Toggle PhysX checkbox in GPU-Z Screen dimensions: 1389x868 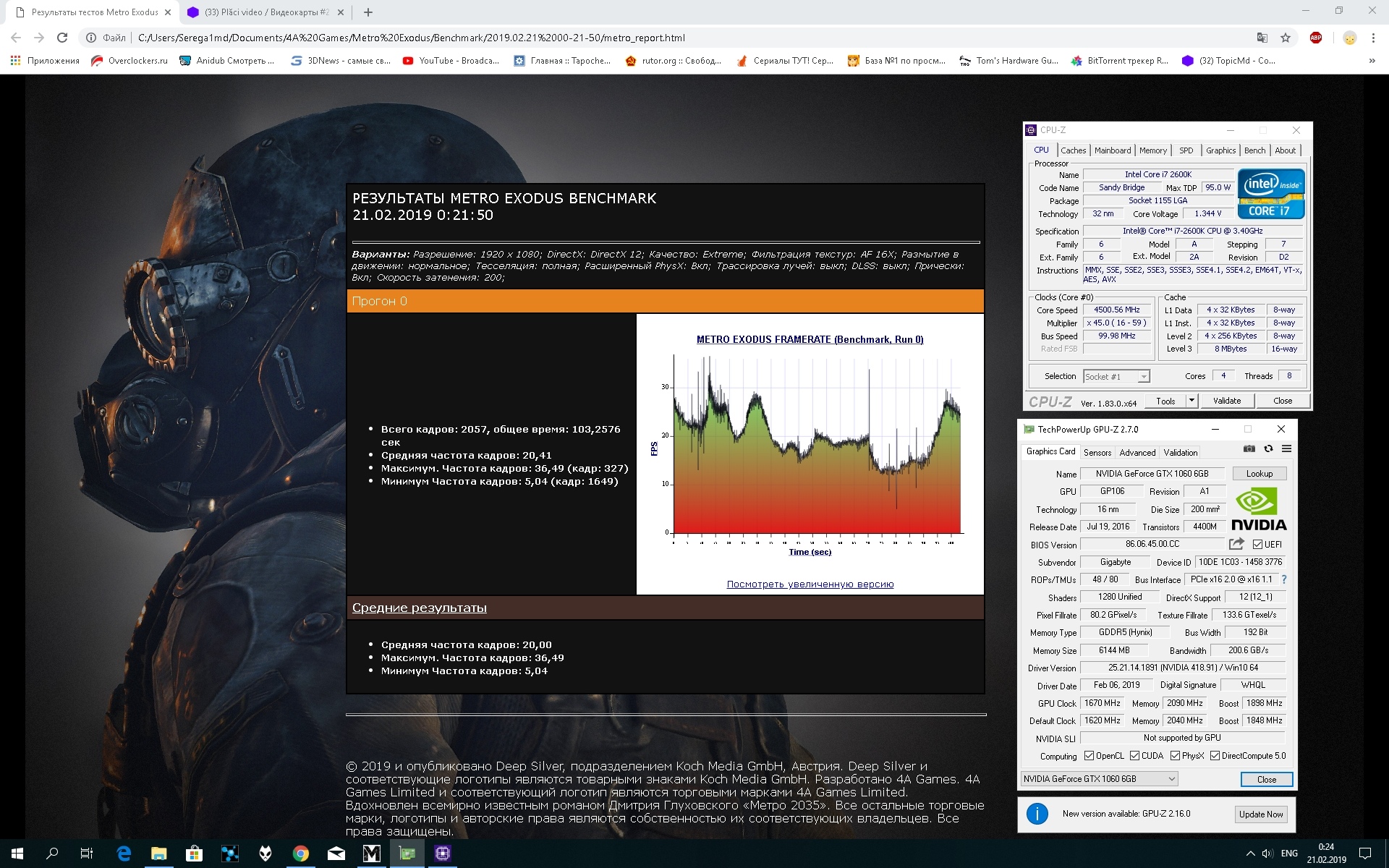(1175, 756)
